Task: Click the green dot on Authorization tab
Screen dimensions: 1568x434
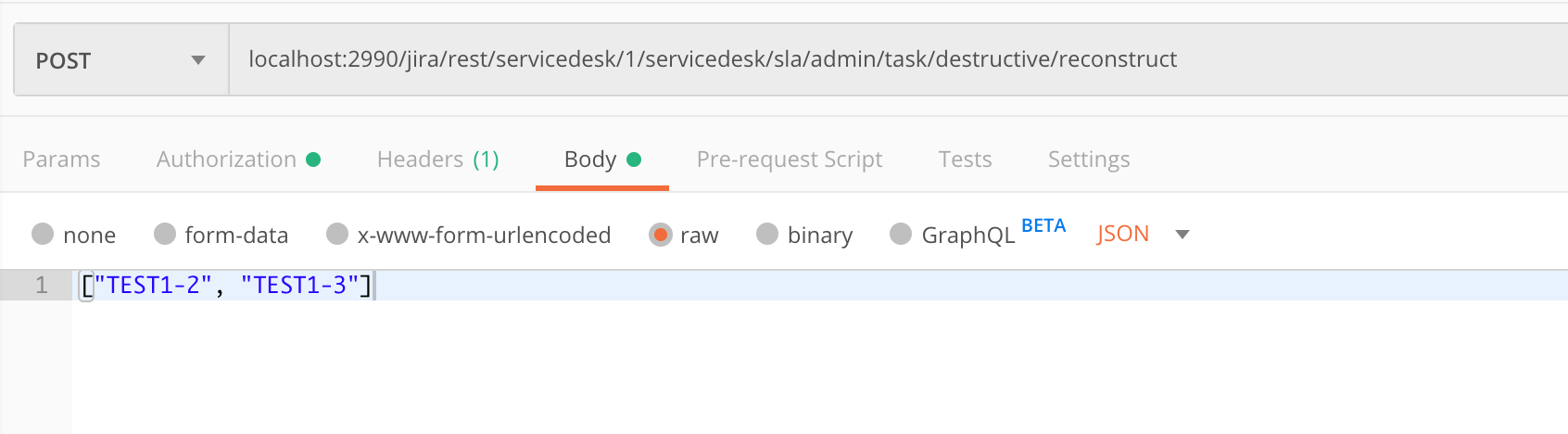Action: (313, 160)
